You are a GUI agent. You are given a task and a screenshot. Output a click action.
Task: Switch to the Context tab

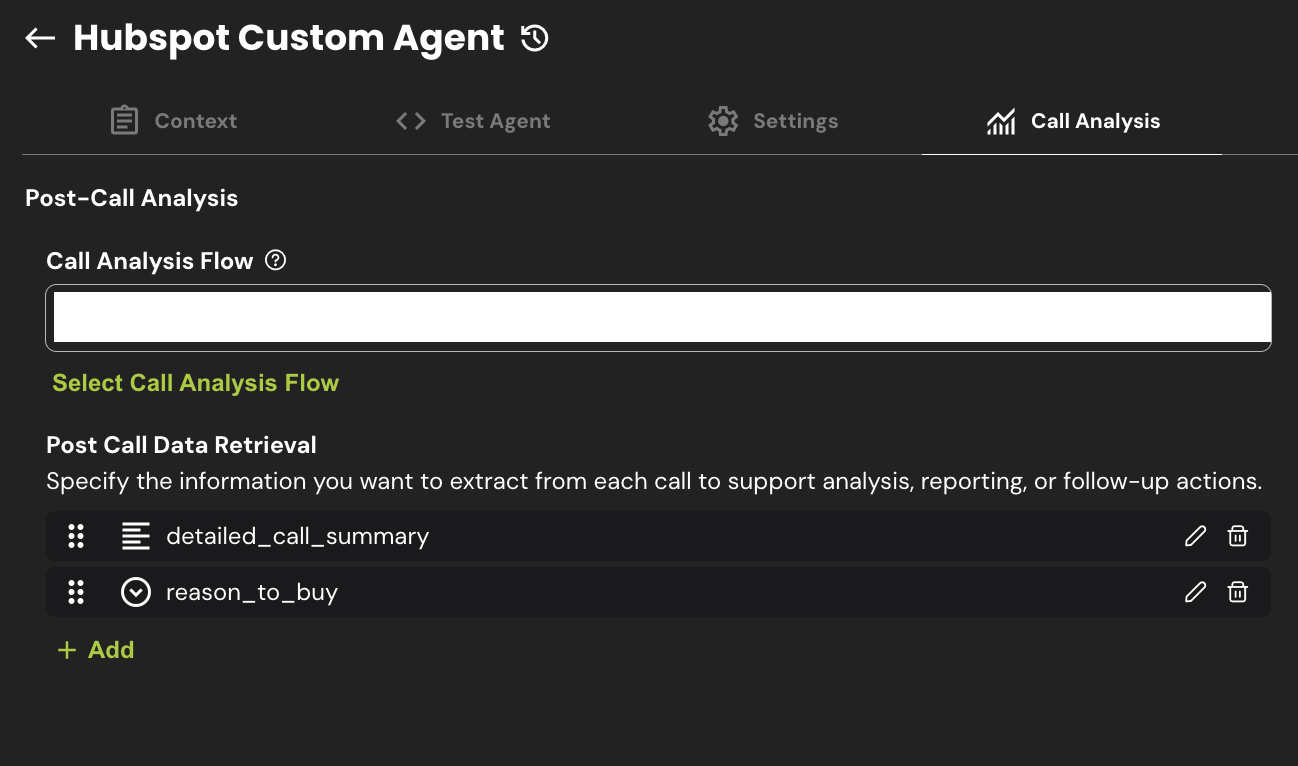[x=173, y=121]
